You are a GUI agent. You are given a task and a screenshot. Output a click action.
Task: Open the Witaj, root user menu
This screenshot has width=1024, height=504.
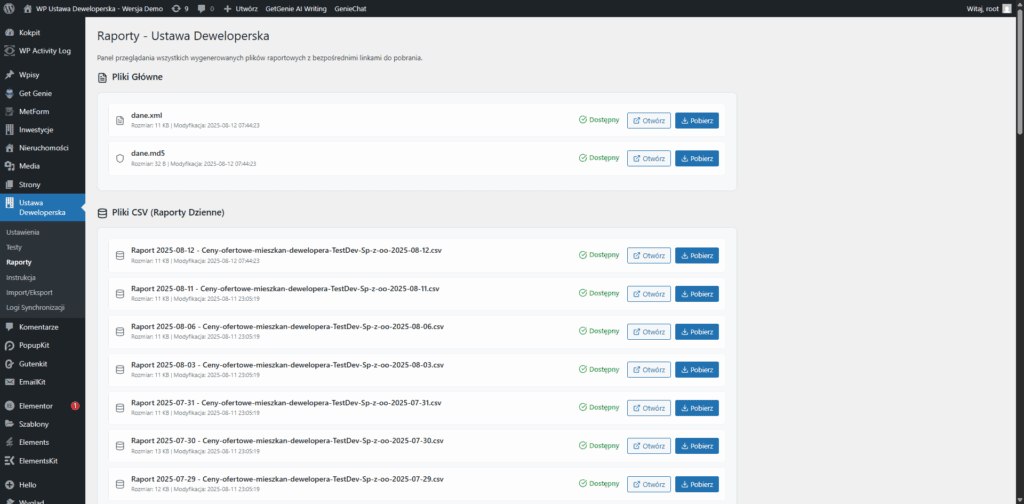tap(989, 8)
